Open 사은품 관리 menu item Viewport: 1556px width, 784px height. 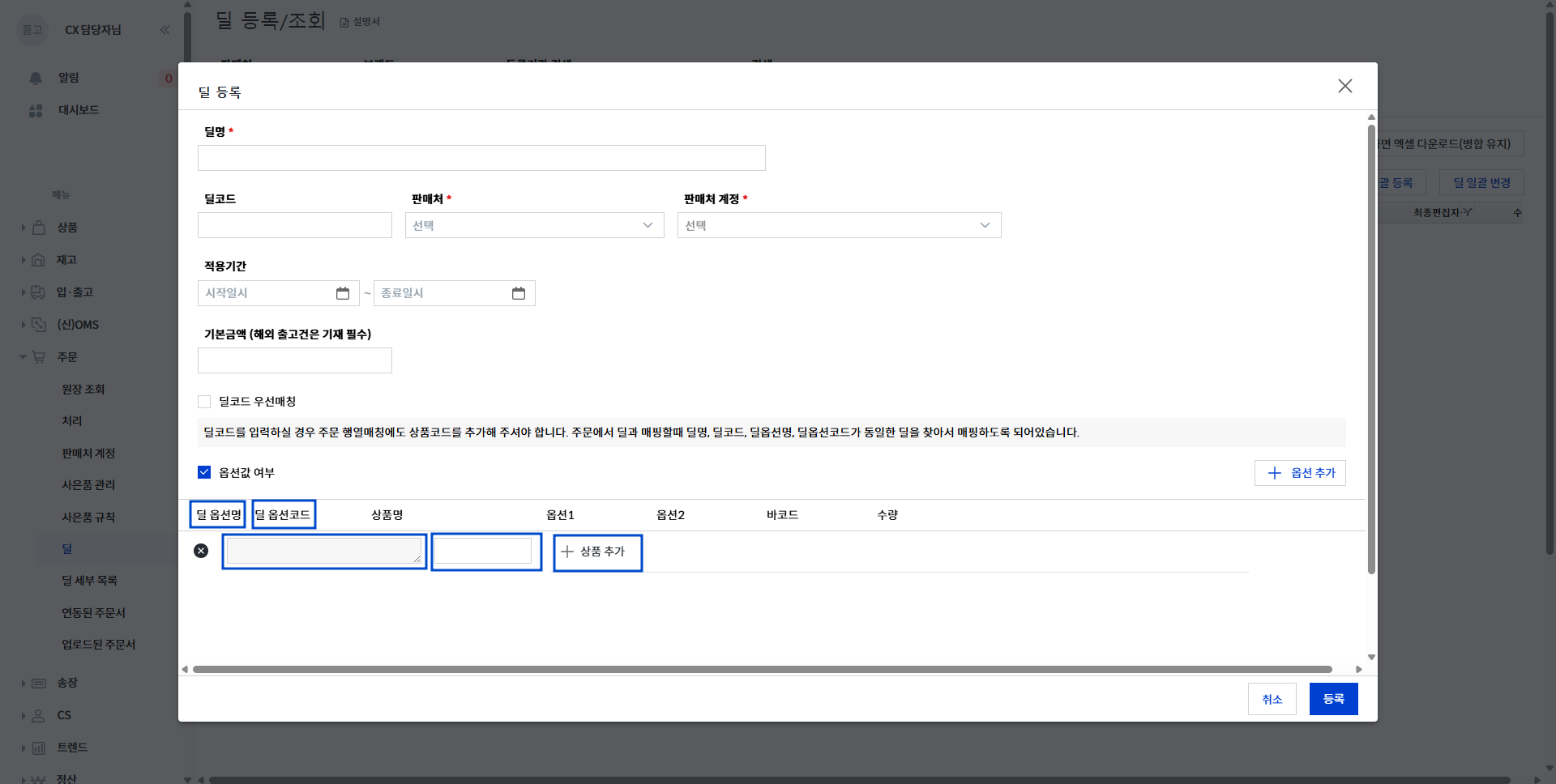88,485
